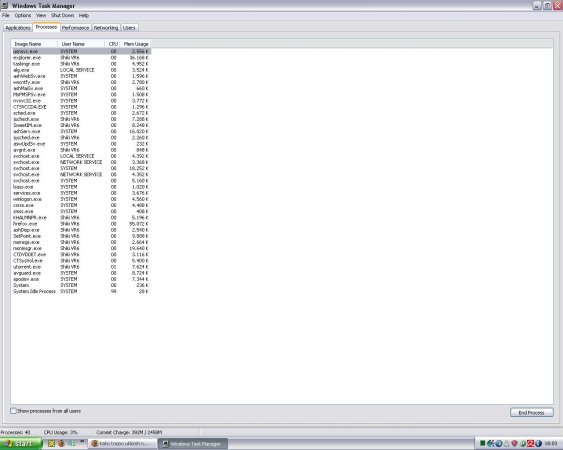This screenshot has height=450, width=563.
Task: Click CPU Usage status bar entry
Action: (60, 432)
